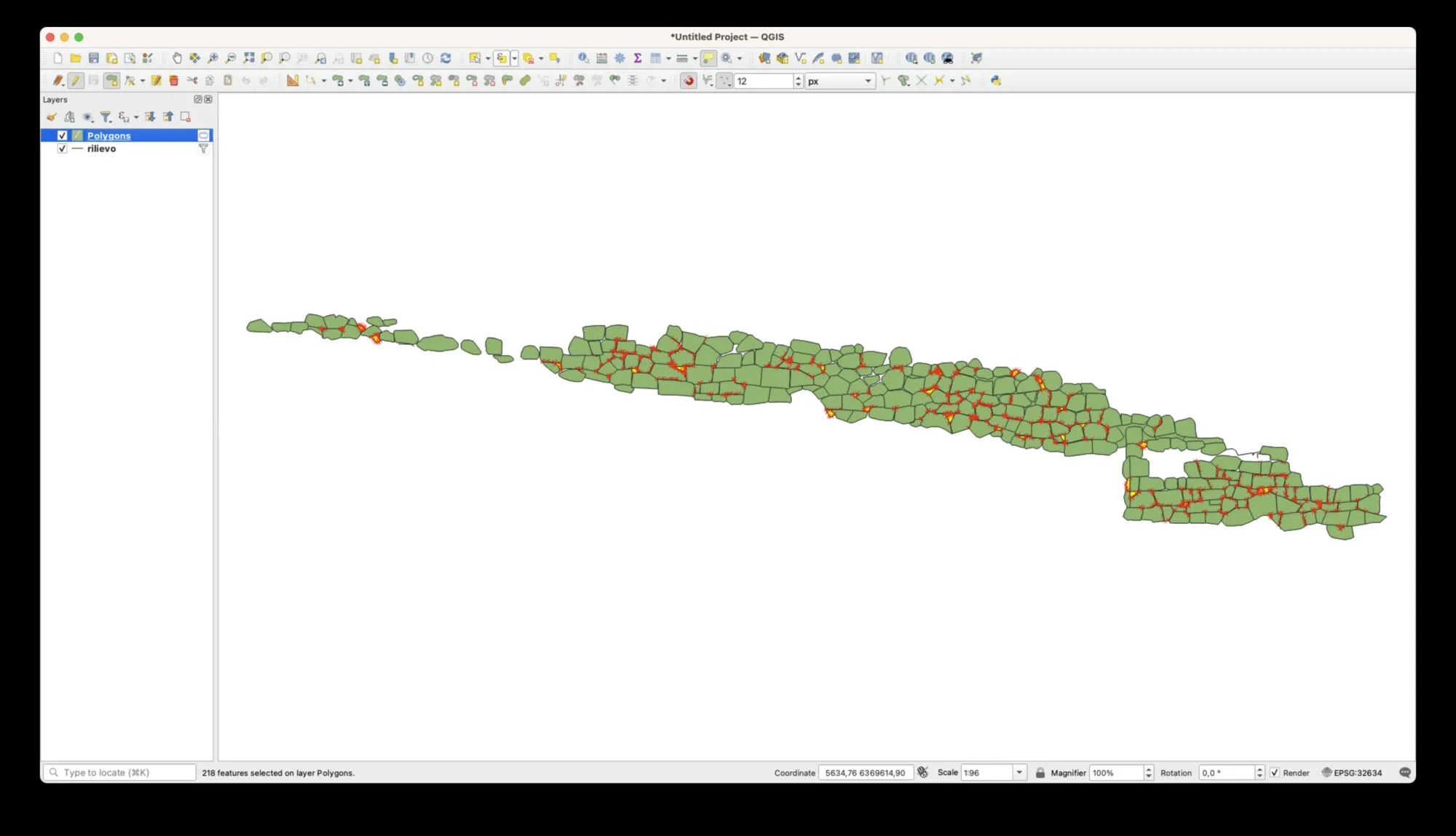This screenshot has width=1456, height=836.
Task: Open the Python console icon
Action: (995, 81)
